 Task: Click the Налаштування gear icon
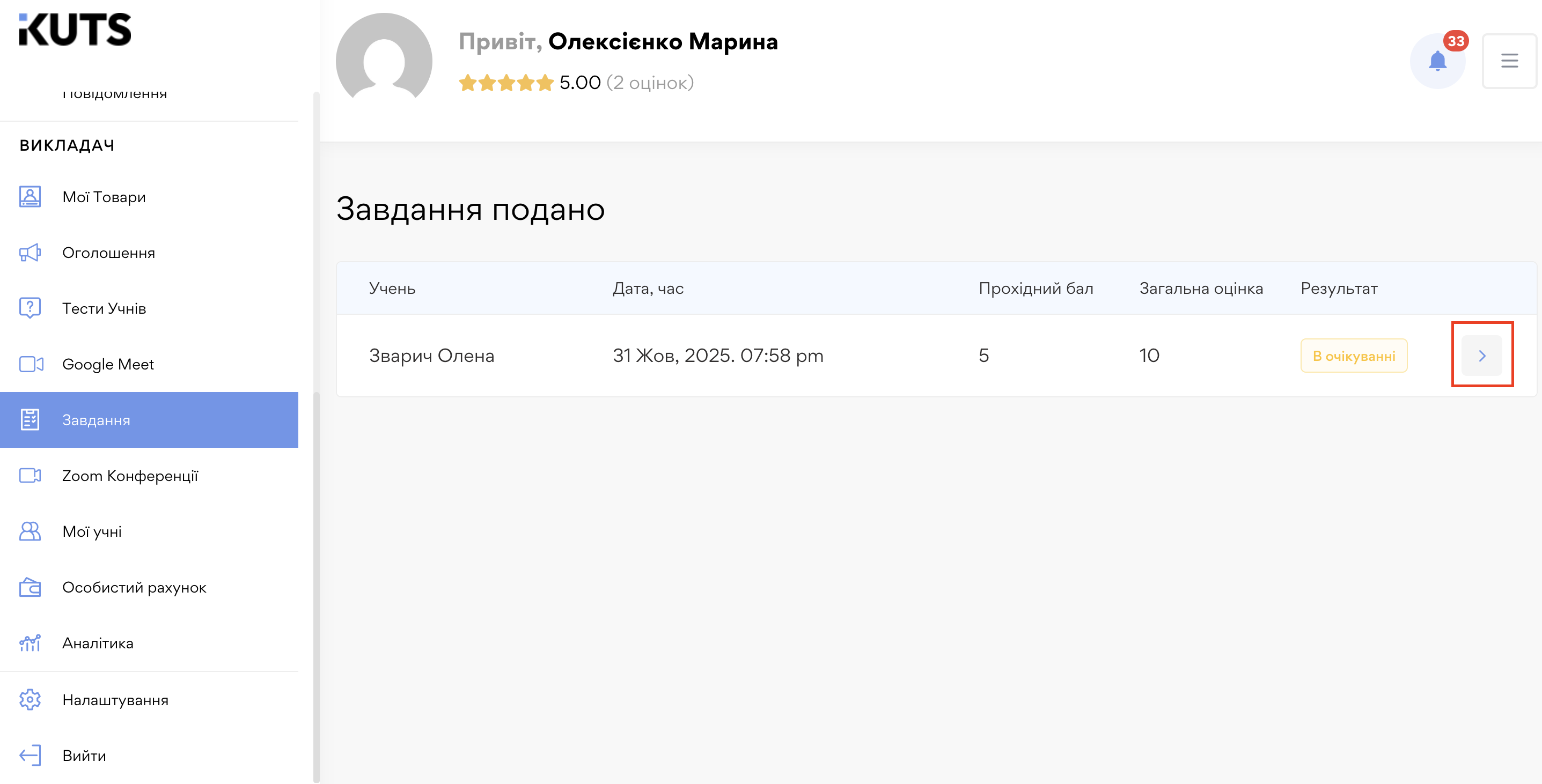30,699
